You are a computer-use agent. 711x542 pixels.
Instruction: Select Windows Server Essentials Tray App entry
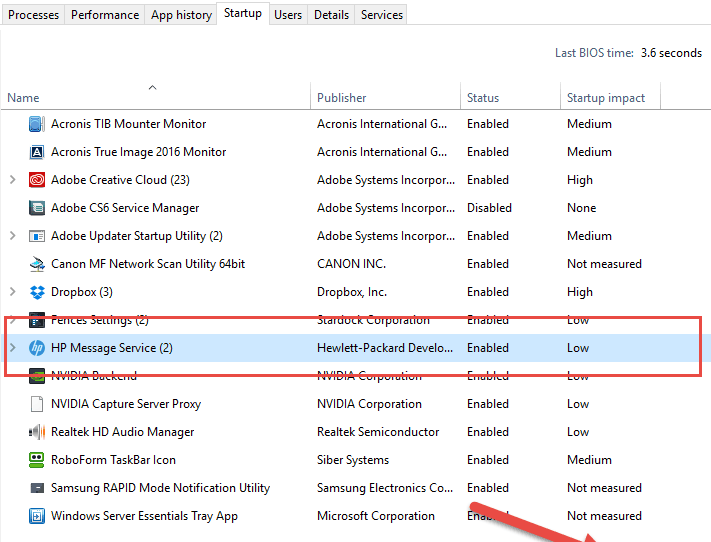coord(356,516)
